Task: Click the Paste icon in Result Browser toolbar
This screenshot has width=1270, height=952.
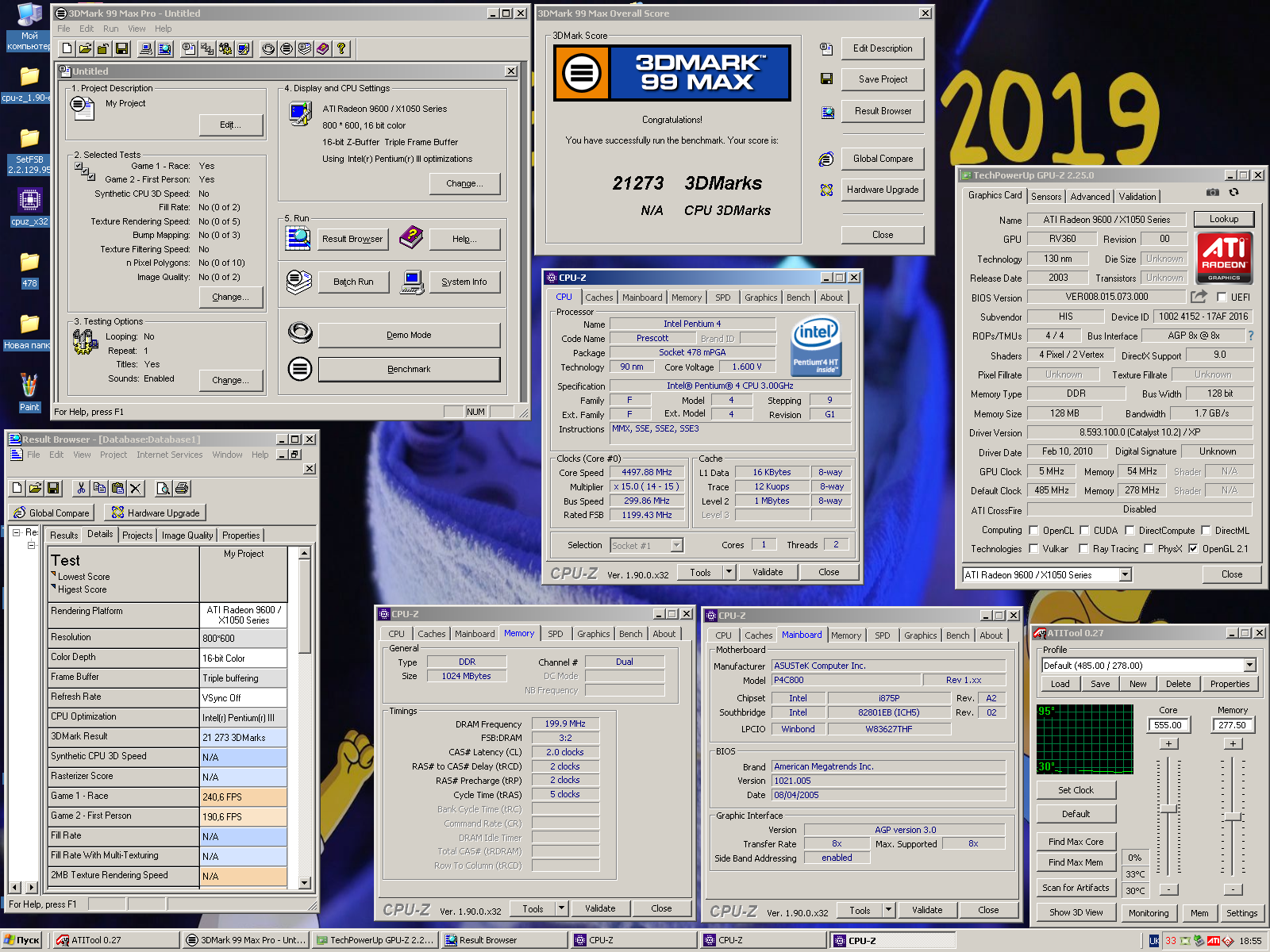Action: click(x=117, y=488)
